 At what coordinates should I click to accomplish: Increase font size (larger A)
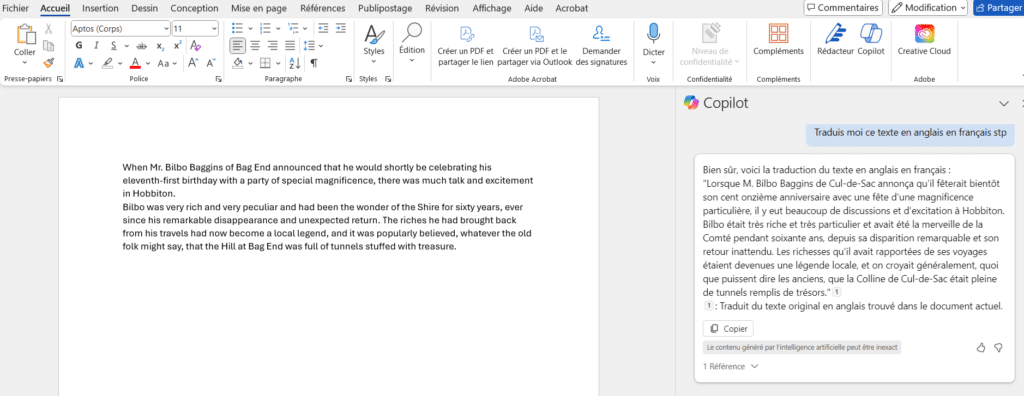[193, 63]
